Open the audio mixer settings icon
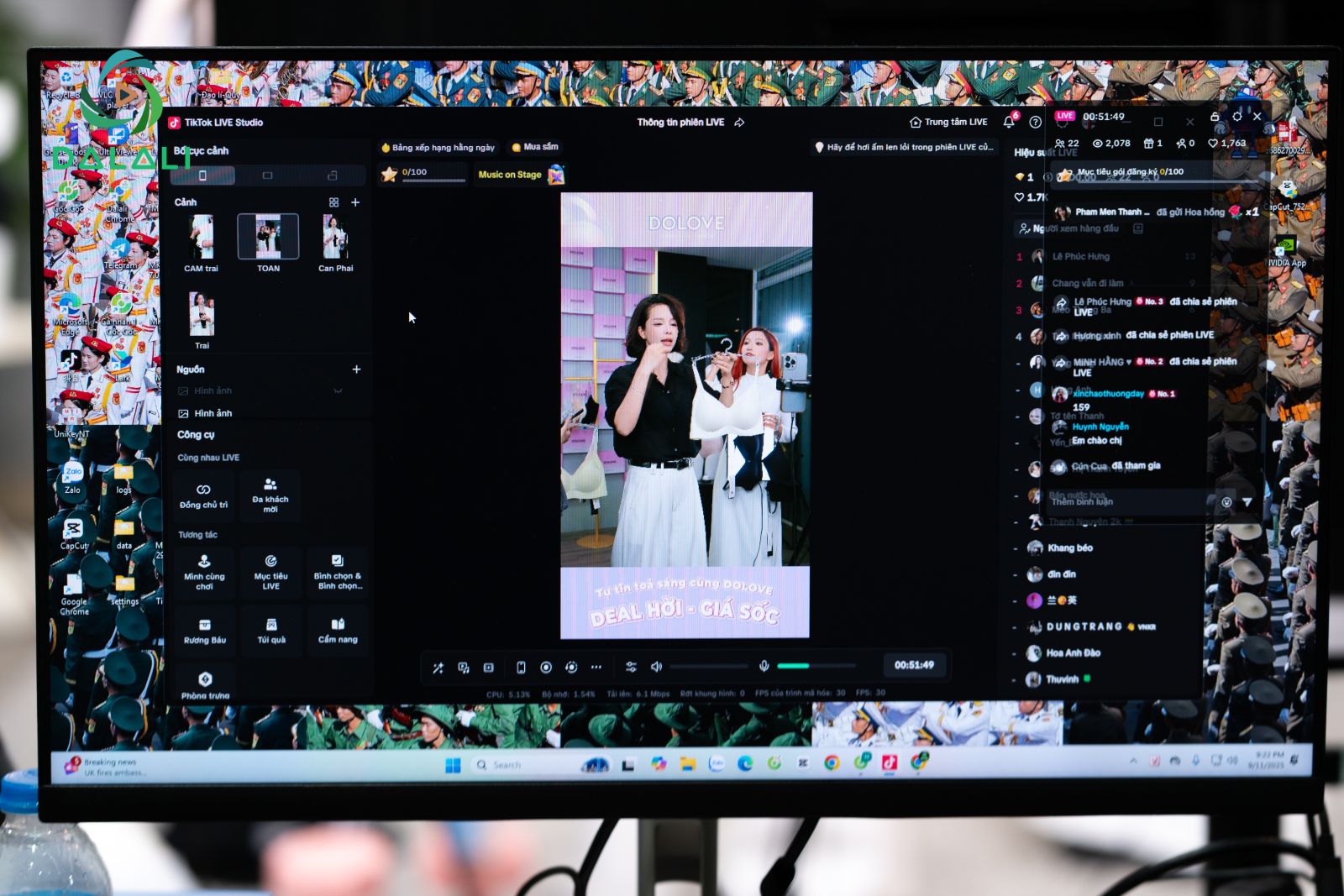 coord(631,667)
